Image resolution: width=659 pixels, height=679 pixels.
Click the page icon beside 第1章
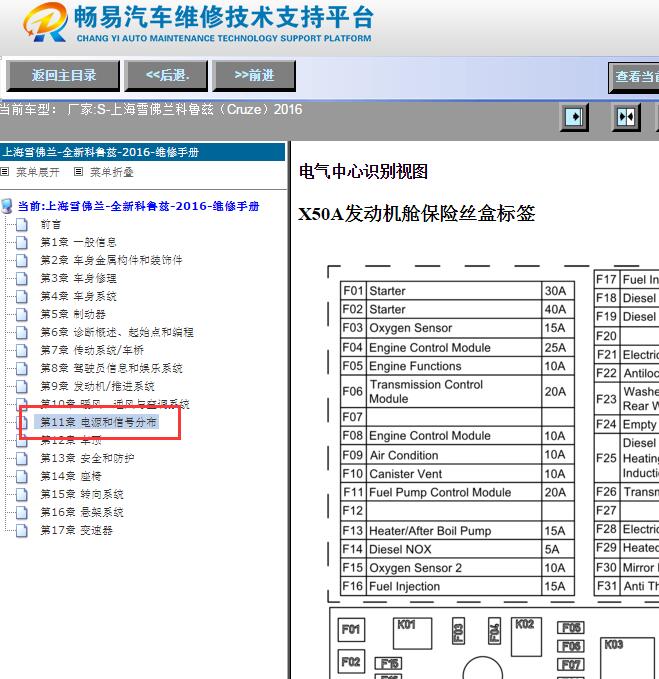[x=22, y=242]
